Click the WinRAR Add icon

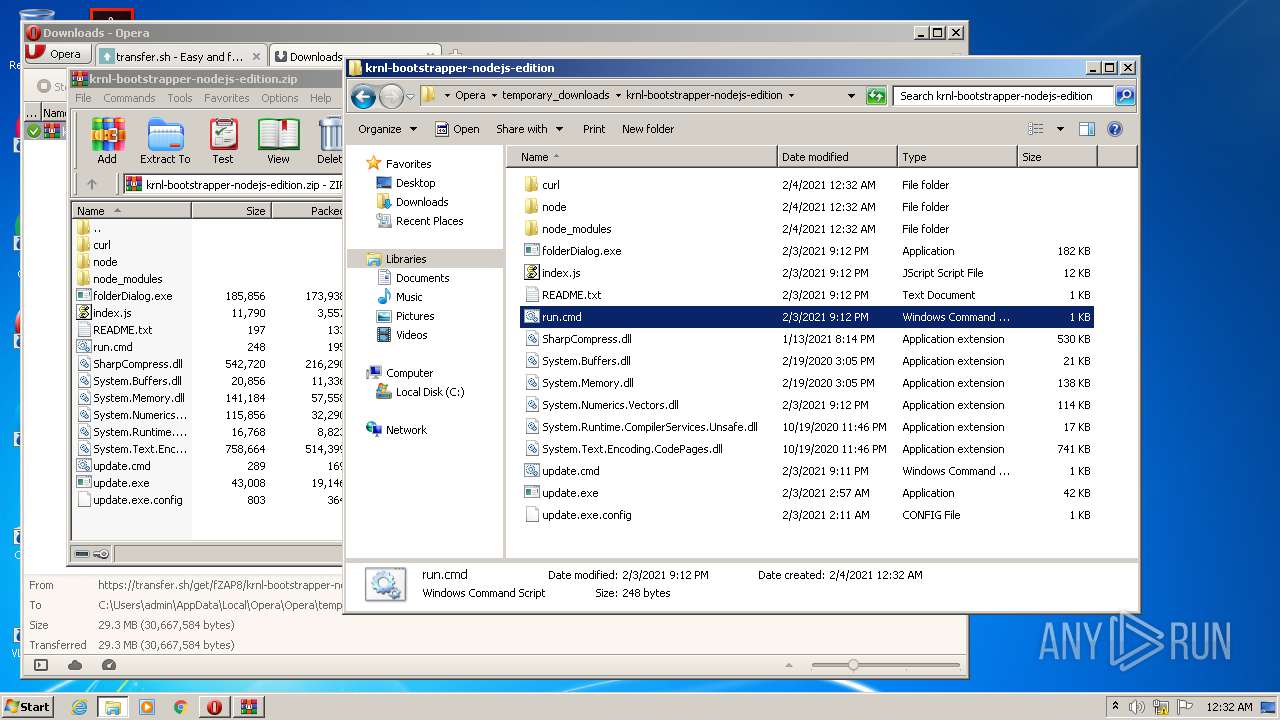(107, 140)
